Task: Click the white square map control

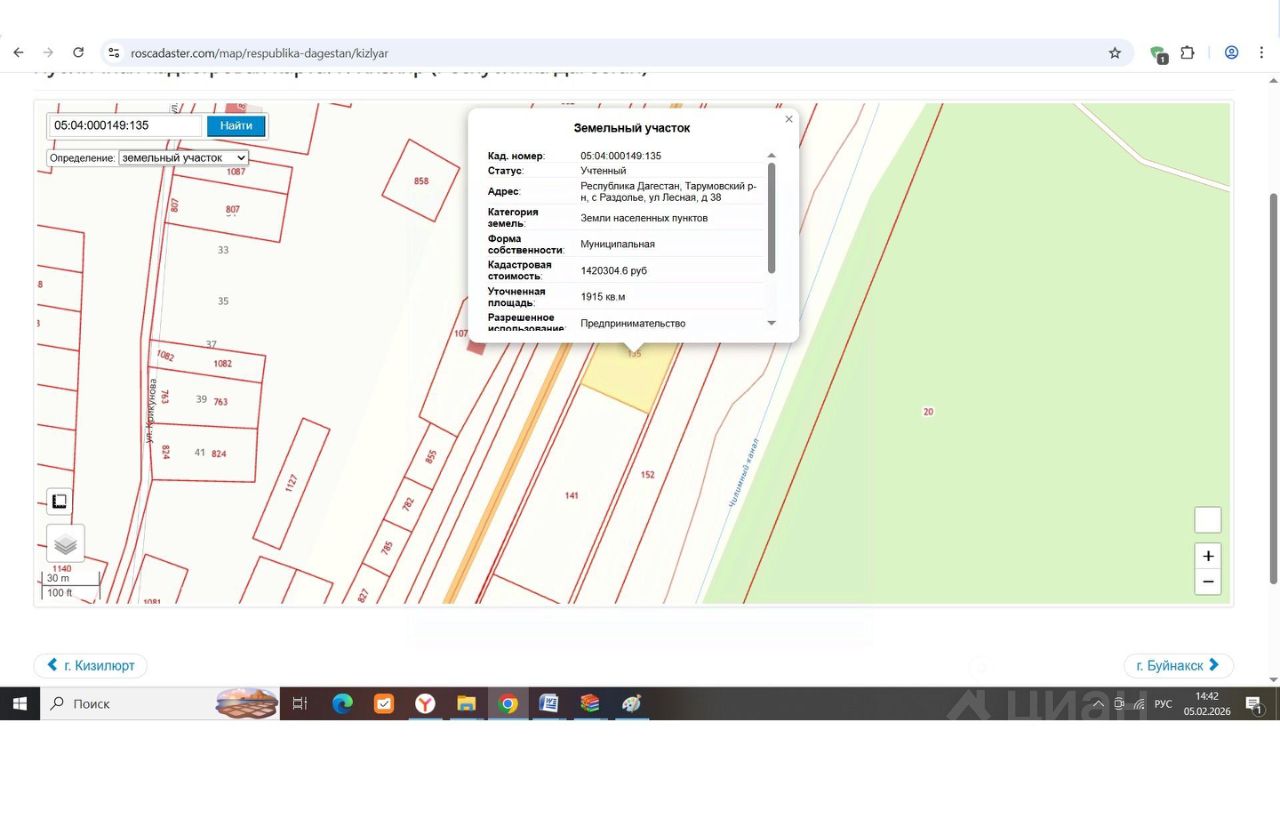Action: [1208, 520]
